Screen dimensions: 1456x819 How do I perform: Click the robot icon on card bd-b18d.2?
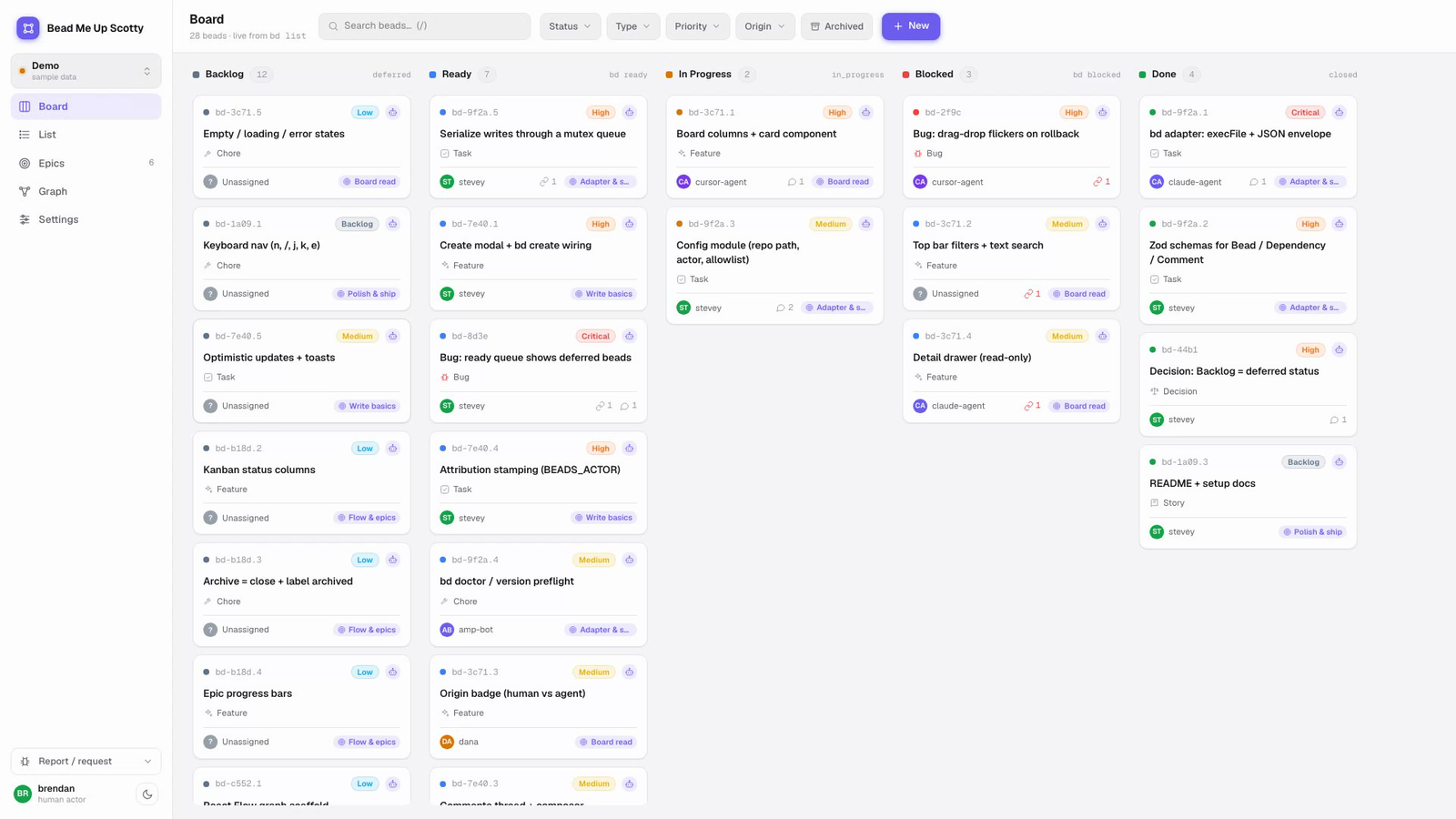(393, 449)
